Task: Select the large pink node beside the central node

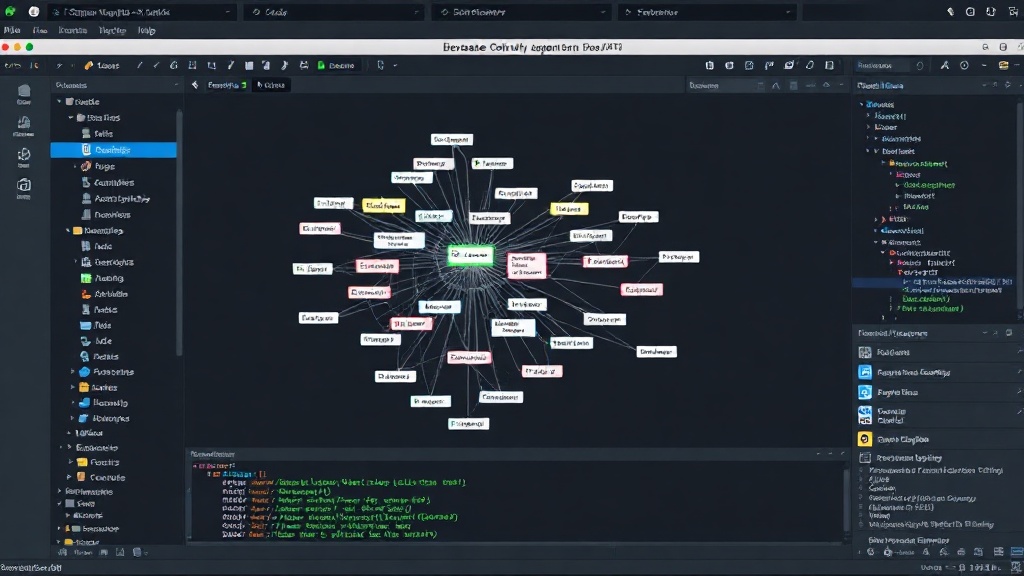Action: click(x=526, y=265)
